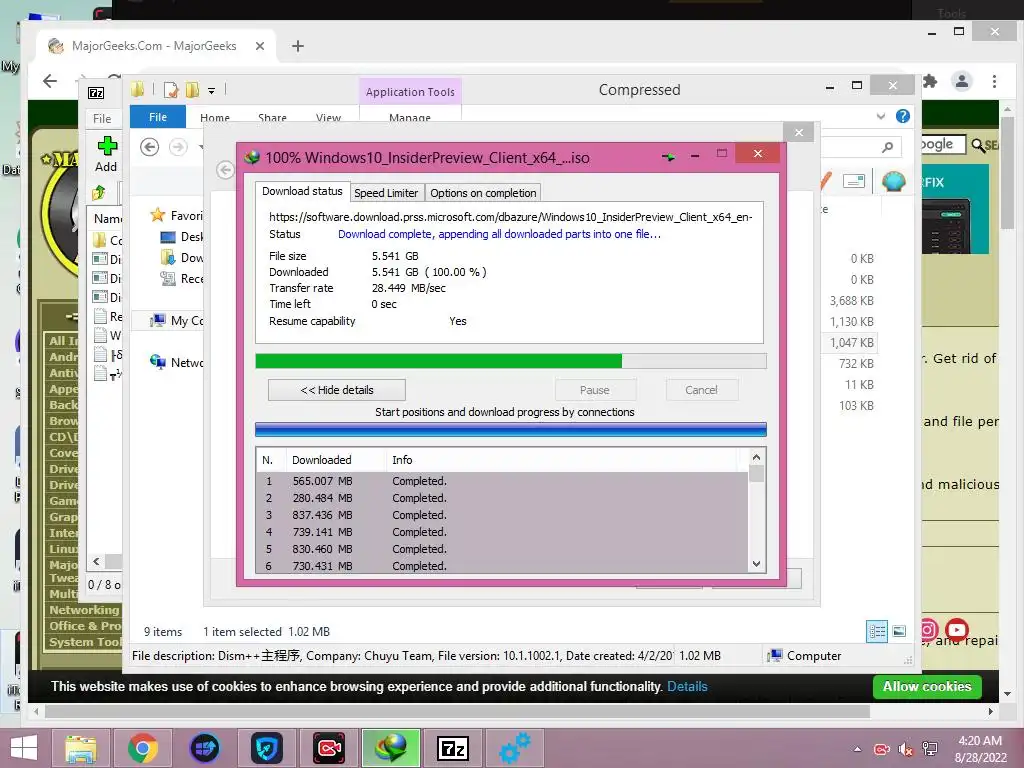Select Downloads in Explorer navigation pane
Viewport: 1024px width, 768px height.
pos(182,257)
